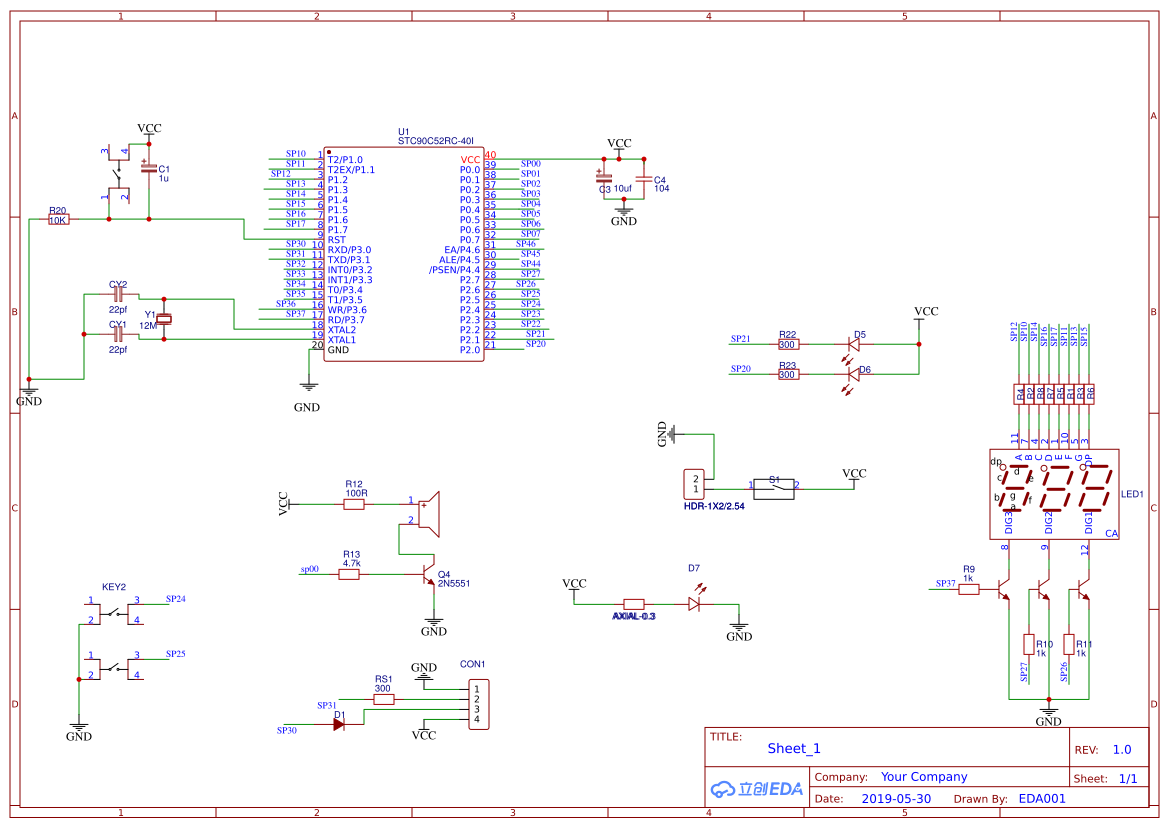Click the R20 10K resistor
This screenshot has height=828, width=1169.
click(x=58, y=220)
